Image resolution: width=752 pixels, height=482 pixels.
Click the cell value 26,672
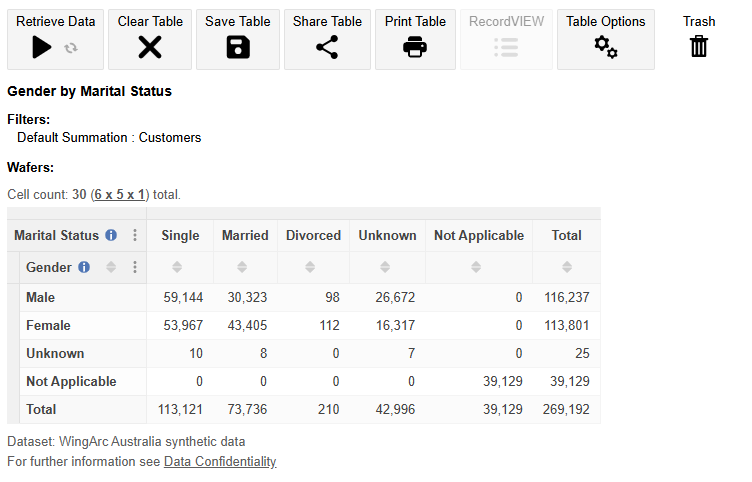(395, 297)
